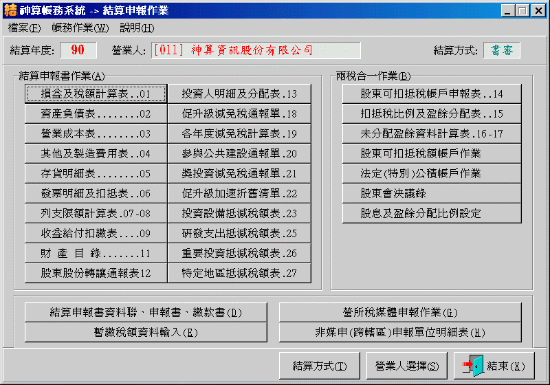
Task: Click the 結算方式 field showing 書審
Action: pyautogui.click(x=502, y=50)
